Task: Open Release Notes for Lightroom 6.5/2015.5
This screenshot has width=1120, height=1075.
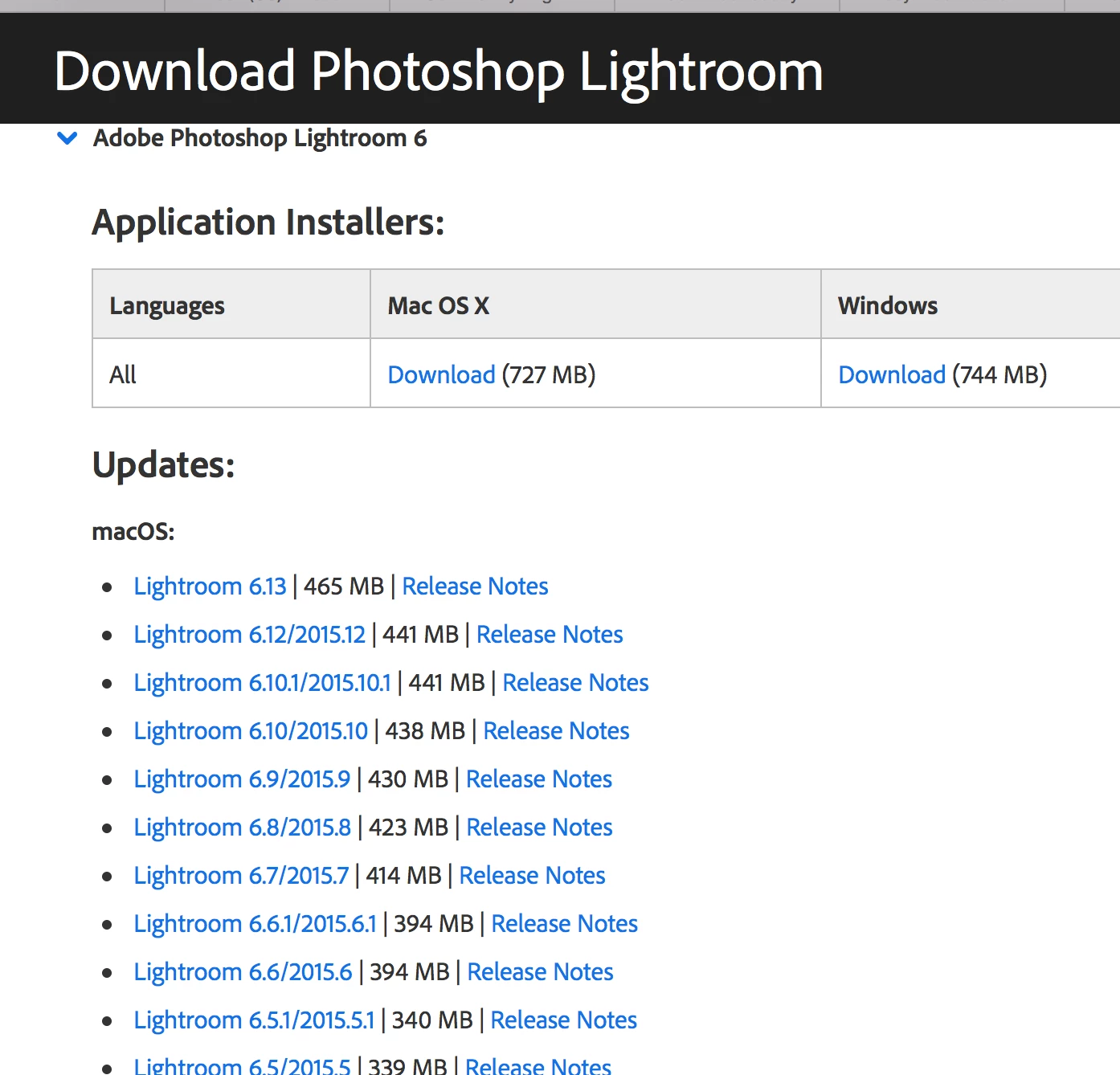Action: click(x=538, y=1065)
